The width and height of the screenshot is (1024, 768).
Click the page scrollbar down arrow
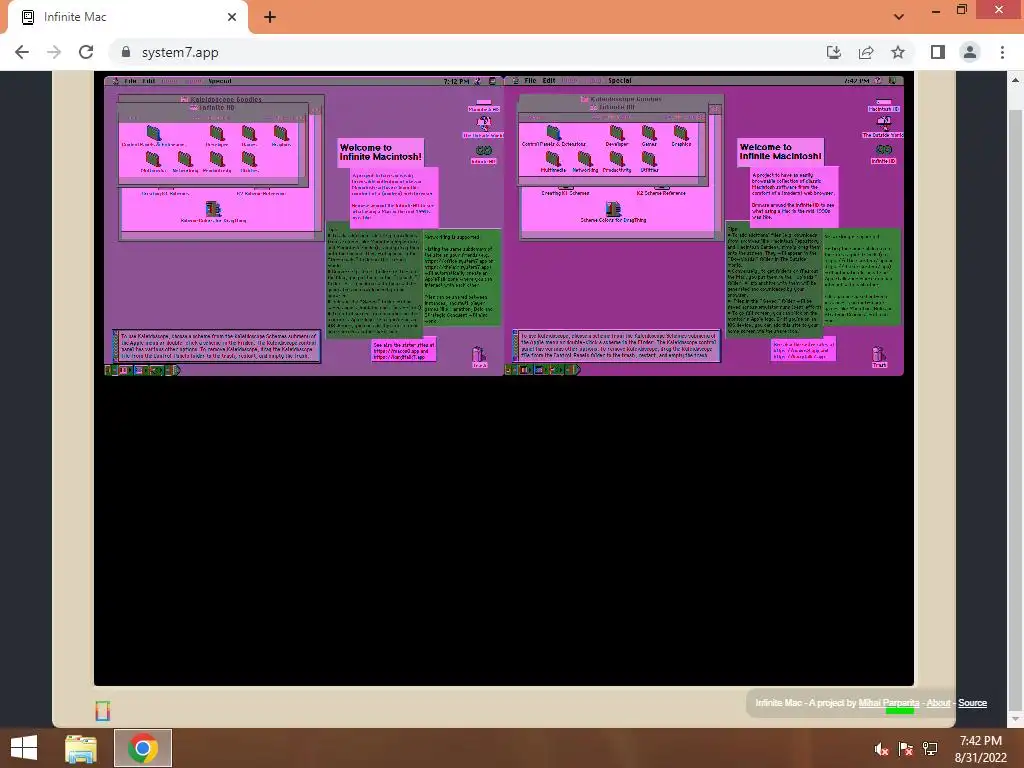point(1015,719)
